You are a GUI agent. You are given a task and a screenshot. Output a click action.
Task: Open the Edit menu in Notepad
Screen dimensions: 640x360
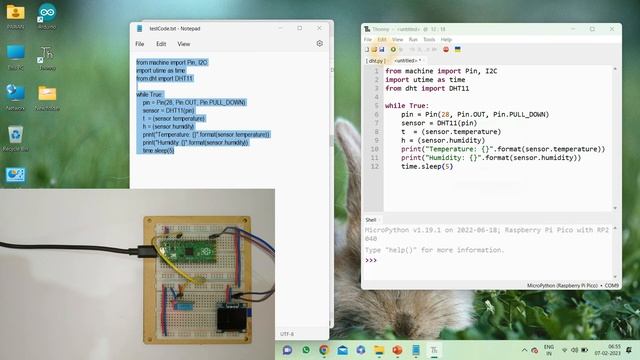tap(161, 44)
